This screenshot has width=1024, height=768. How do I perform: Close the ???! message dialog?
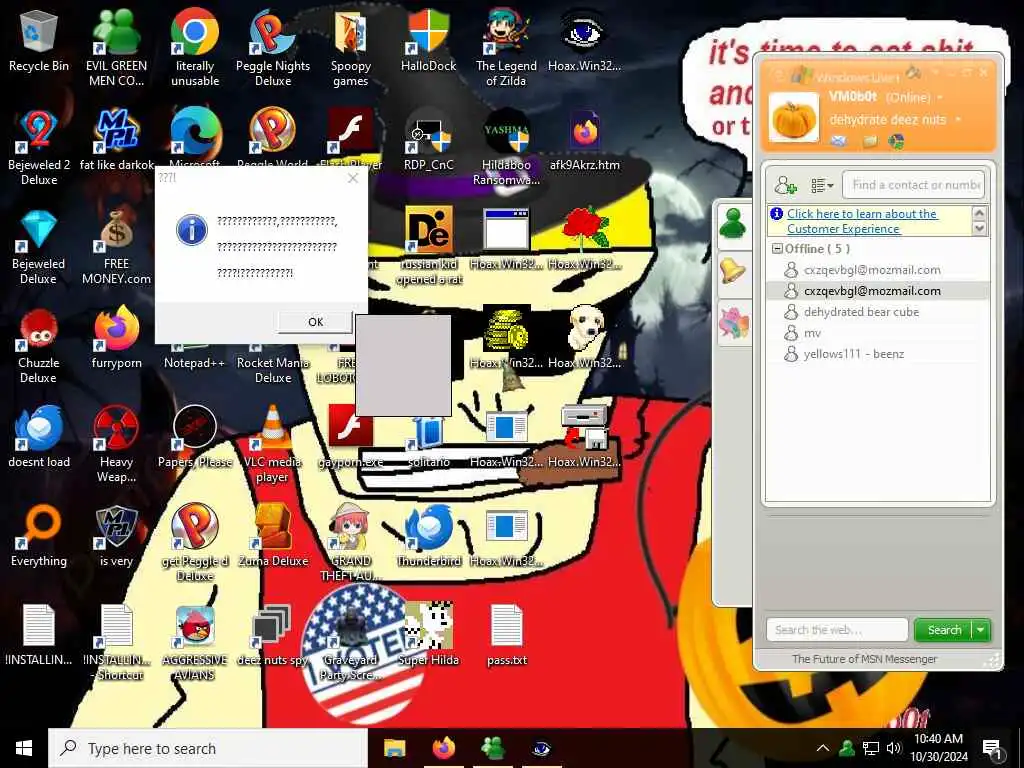(x=353, y=178)
